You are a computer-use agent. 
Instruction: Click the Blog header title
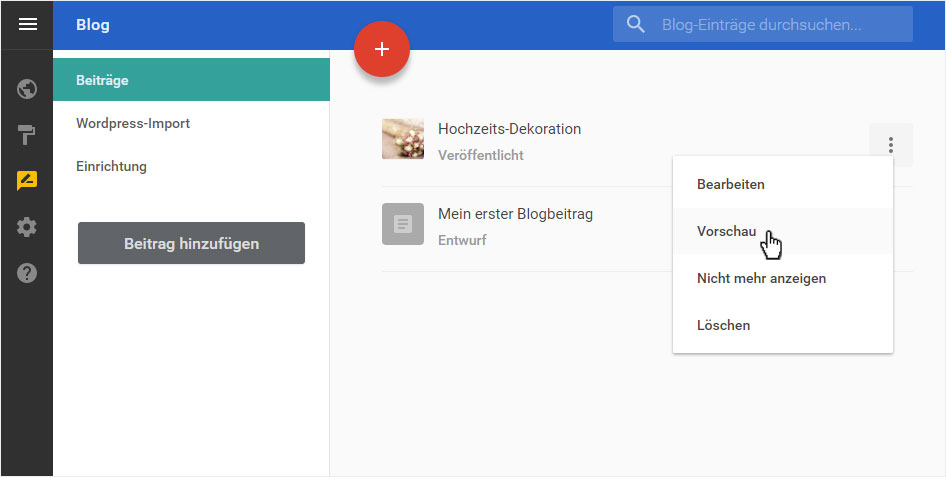[x=93, y=25]
